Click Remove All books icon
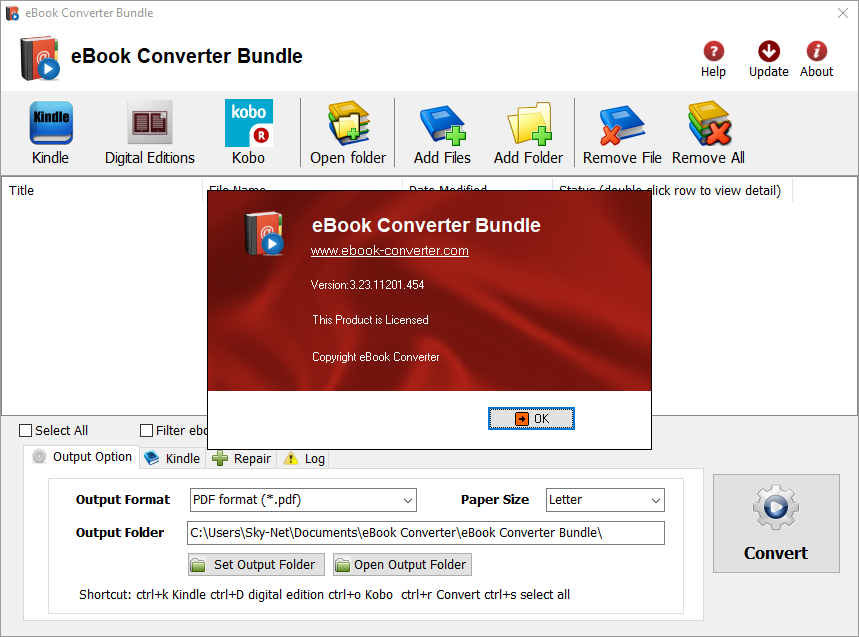 coord(709,123)
